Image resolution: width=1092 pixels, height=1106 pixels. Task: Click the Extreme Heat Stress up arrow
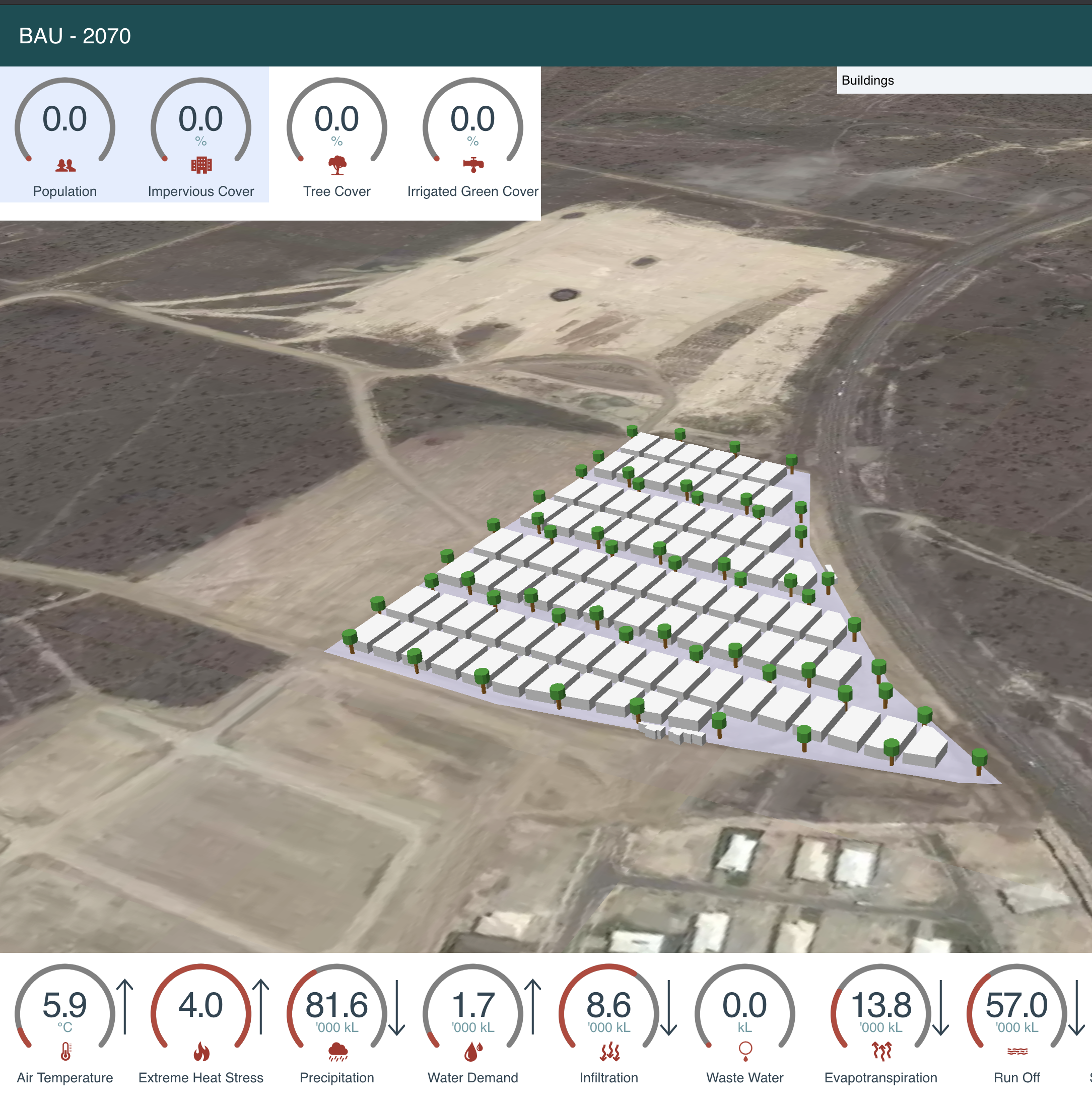click(260, 1007)
